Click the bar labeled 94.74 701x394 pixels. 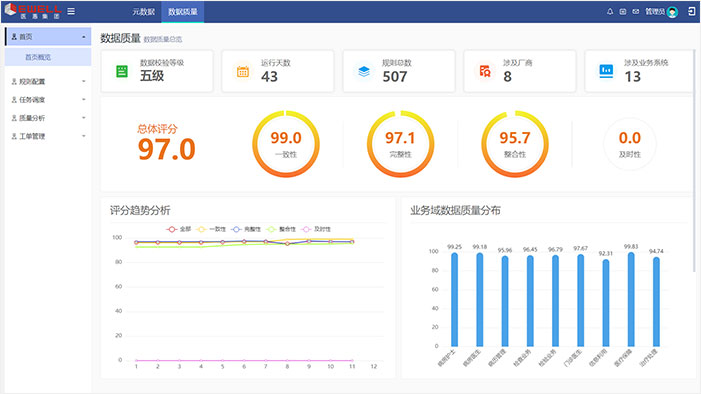(x=656, y=302)
